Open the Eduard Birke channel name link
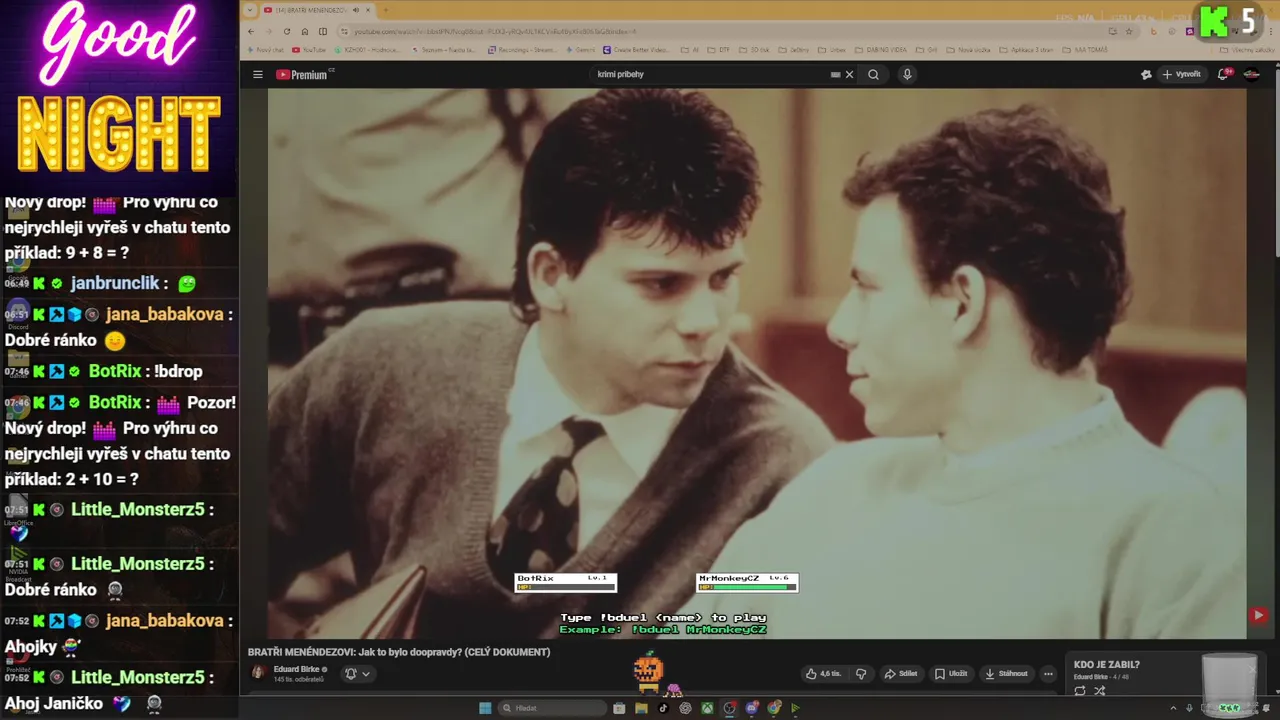This screenshot has height=720, width=1280. (x=297, y=669)
